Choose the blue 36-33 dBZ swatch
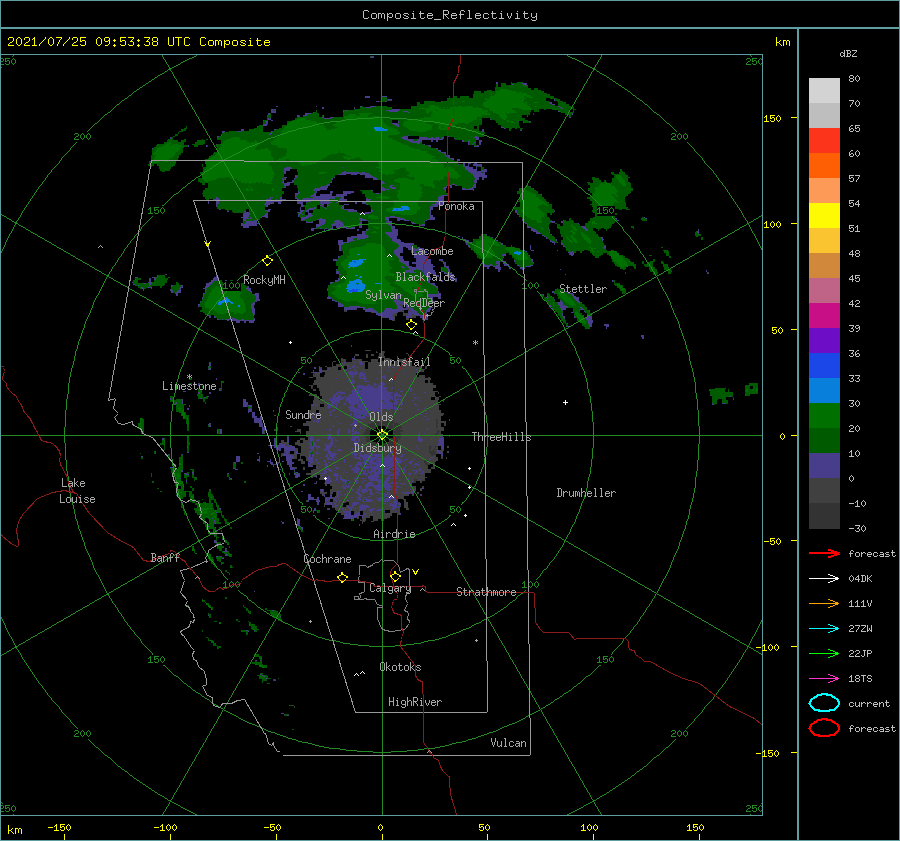 point(824,365)
